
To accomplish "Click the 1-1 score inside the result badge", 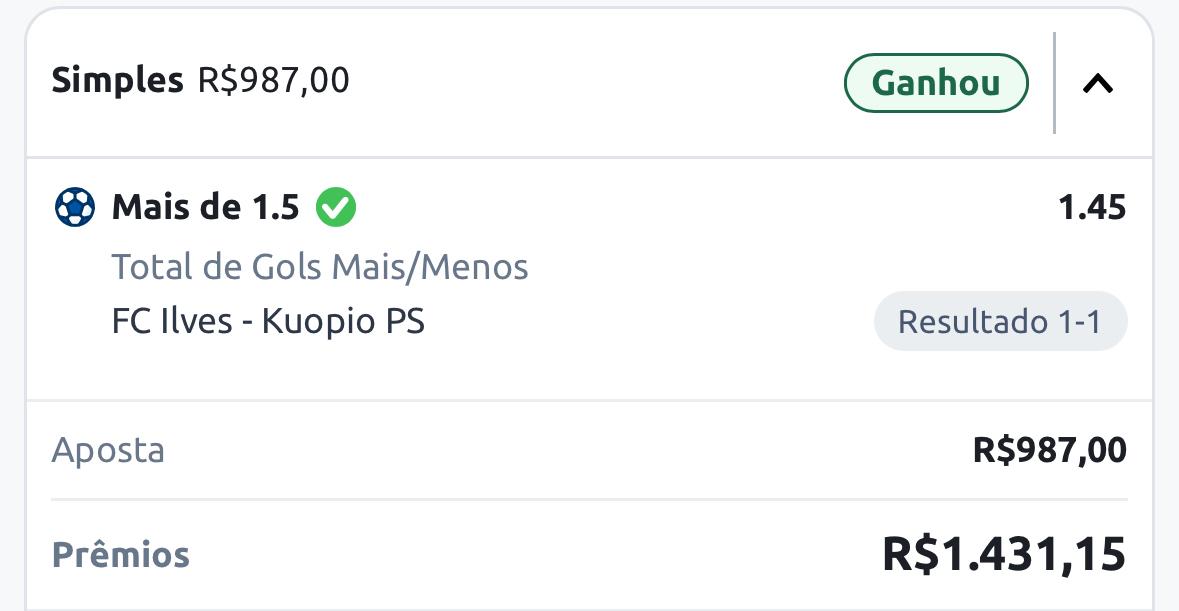I will 1079,322.
